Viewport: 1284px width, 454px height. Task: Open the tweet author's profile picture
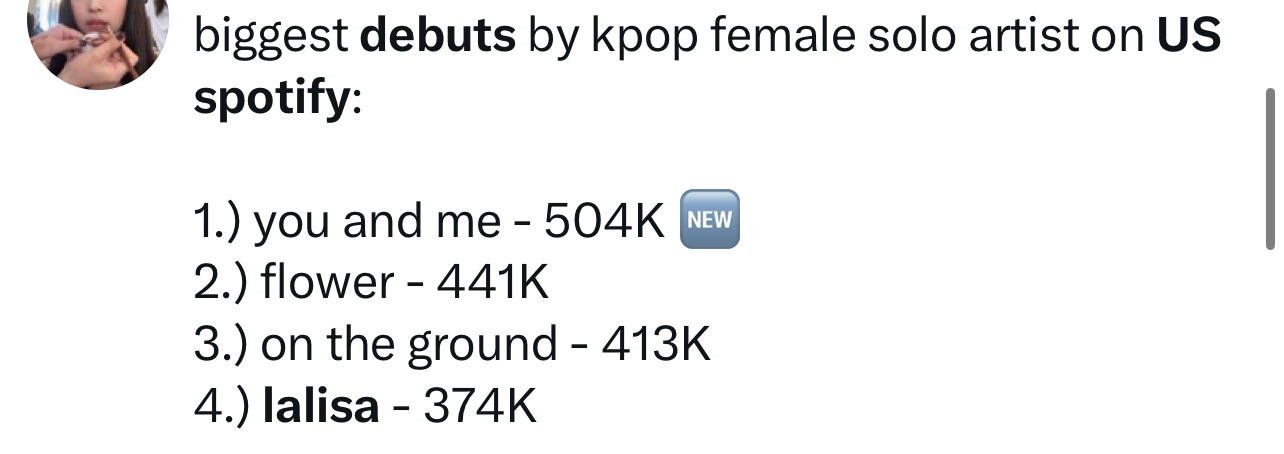click(95, 38)
